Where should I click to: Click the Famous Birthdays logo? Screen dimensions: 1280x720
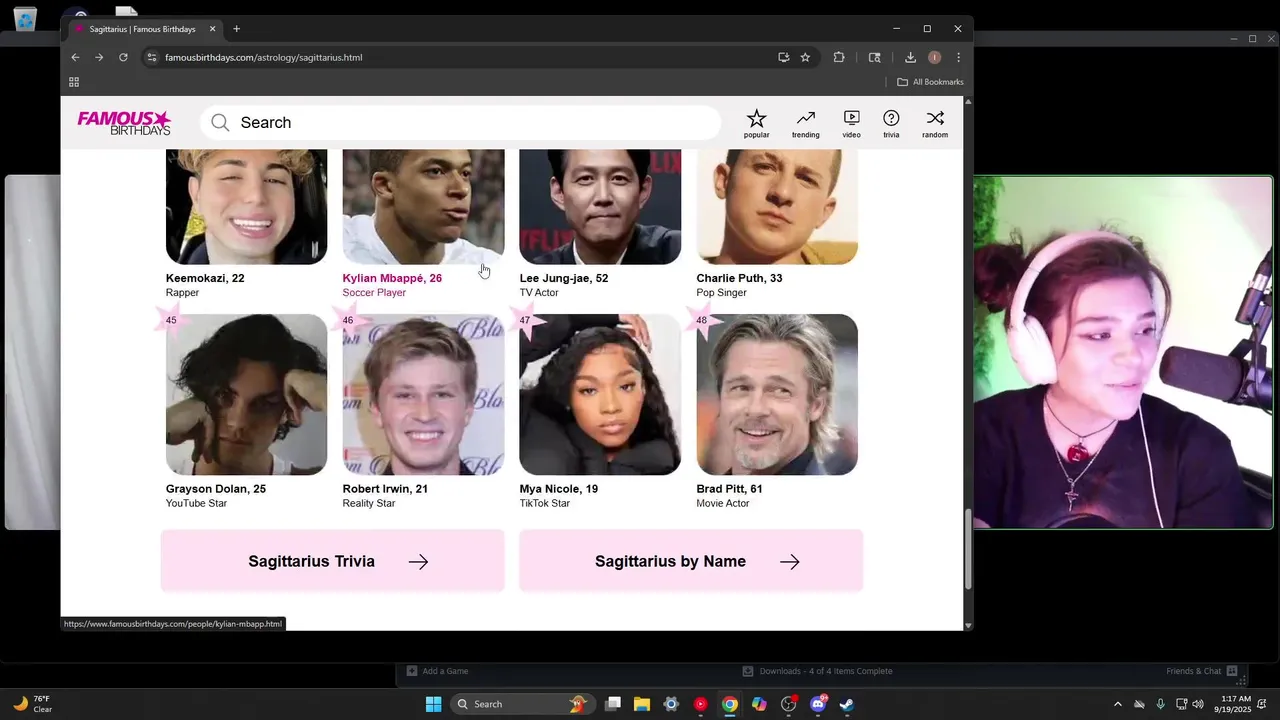(x=125, y=122)
